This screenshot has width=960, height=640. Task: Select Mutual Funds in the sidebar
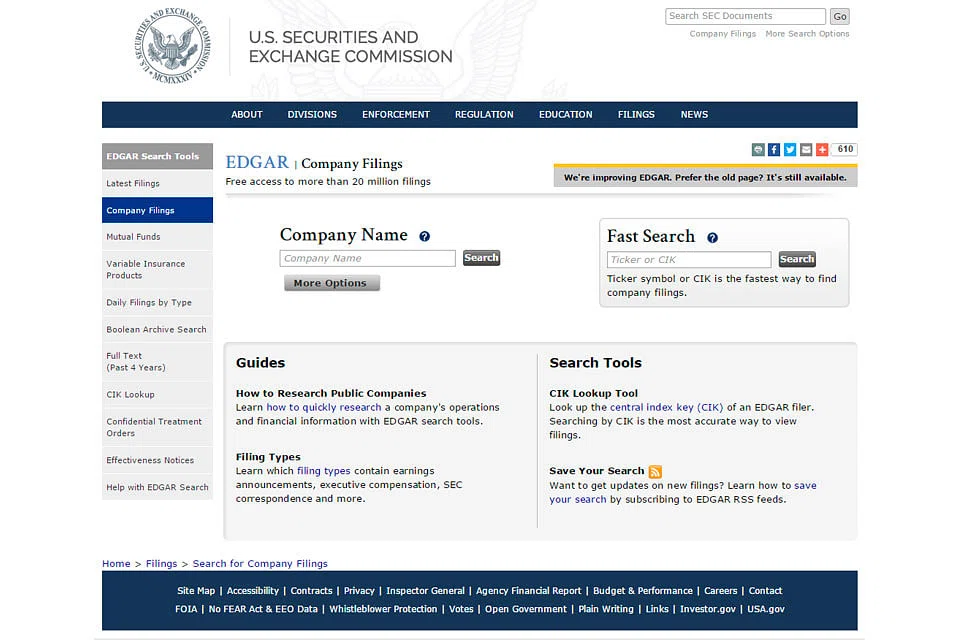click(x=134, y=237)
